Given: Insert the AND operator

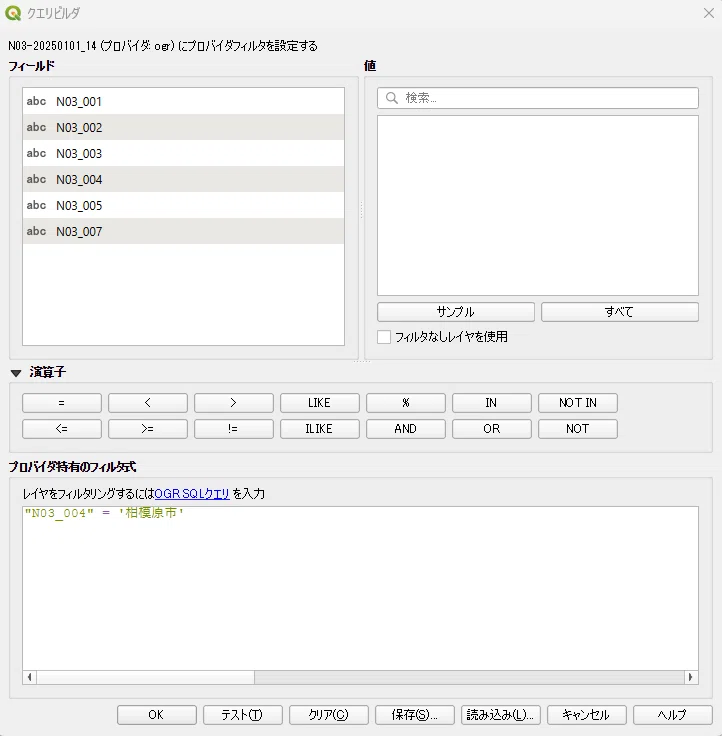Looking at the screenshot, I should click(406, 429).
